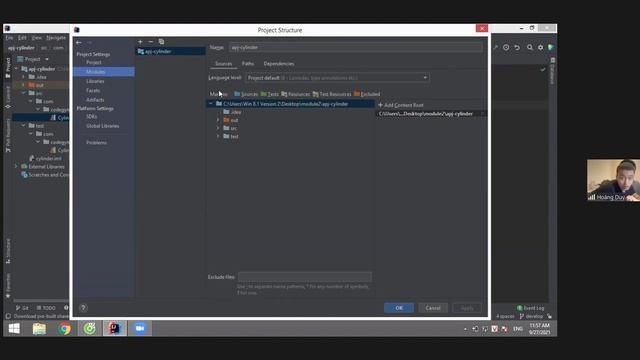
Task: Select Global Libraries under Platform Settings
Action: point(102,126)
